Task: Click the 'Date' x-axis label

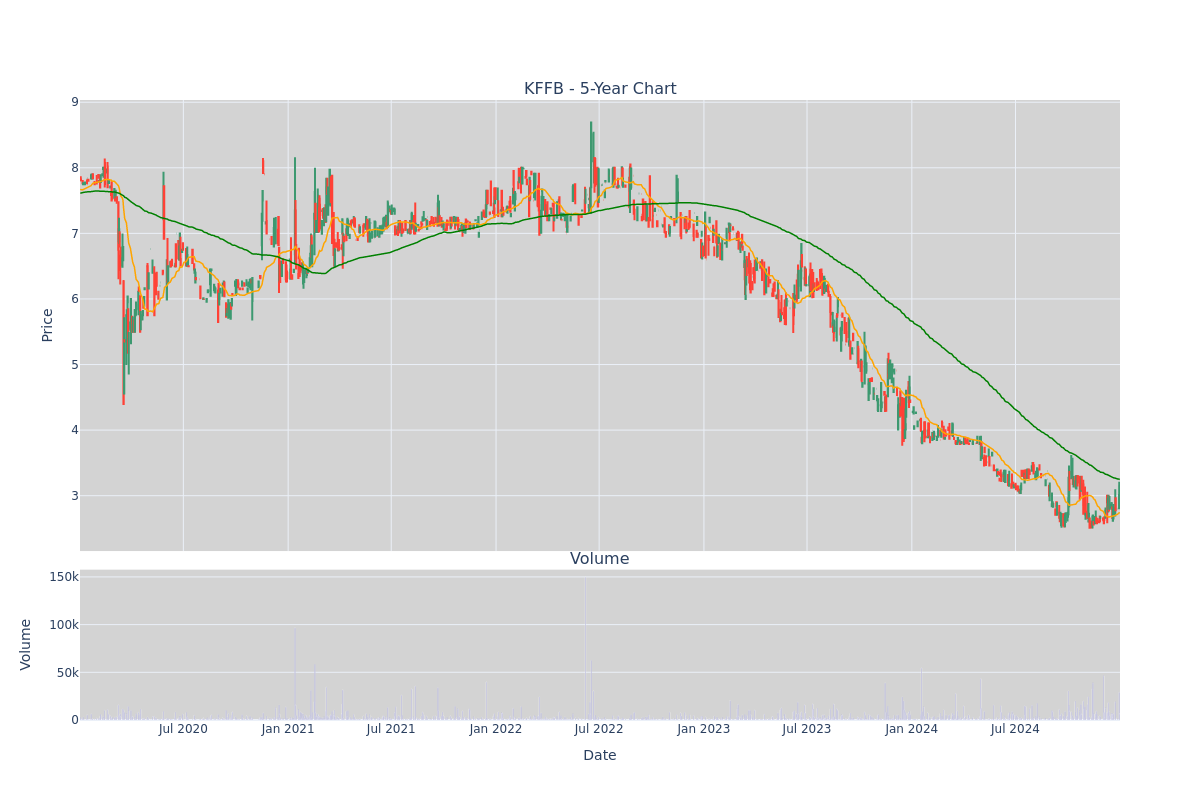Action: (600, 756)
